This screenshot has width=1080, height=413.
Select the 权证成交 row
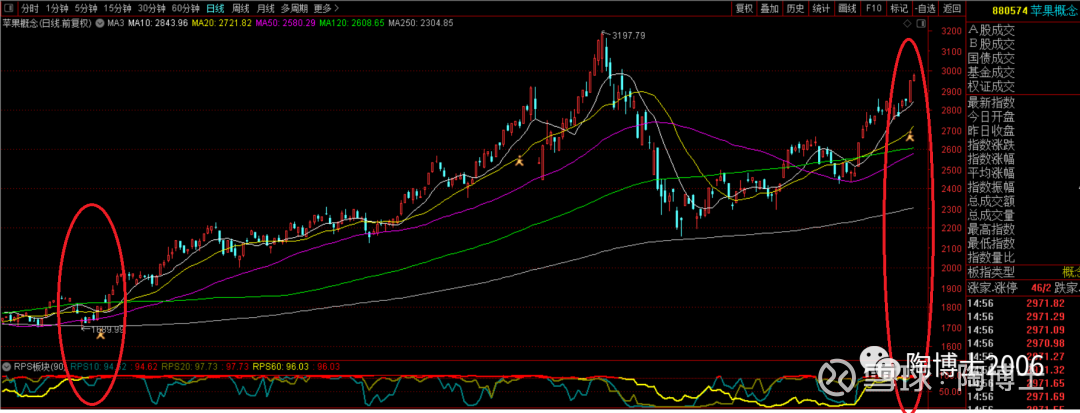click(x=992, y=87)
